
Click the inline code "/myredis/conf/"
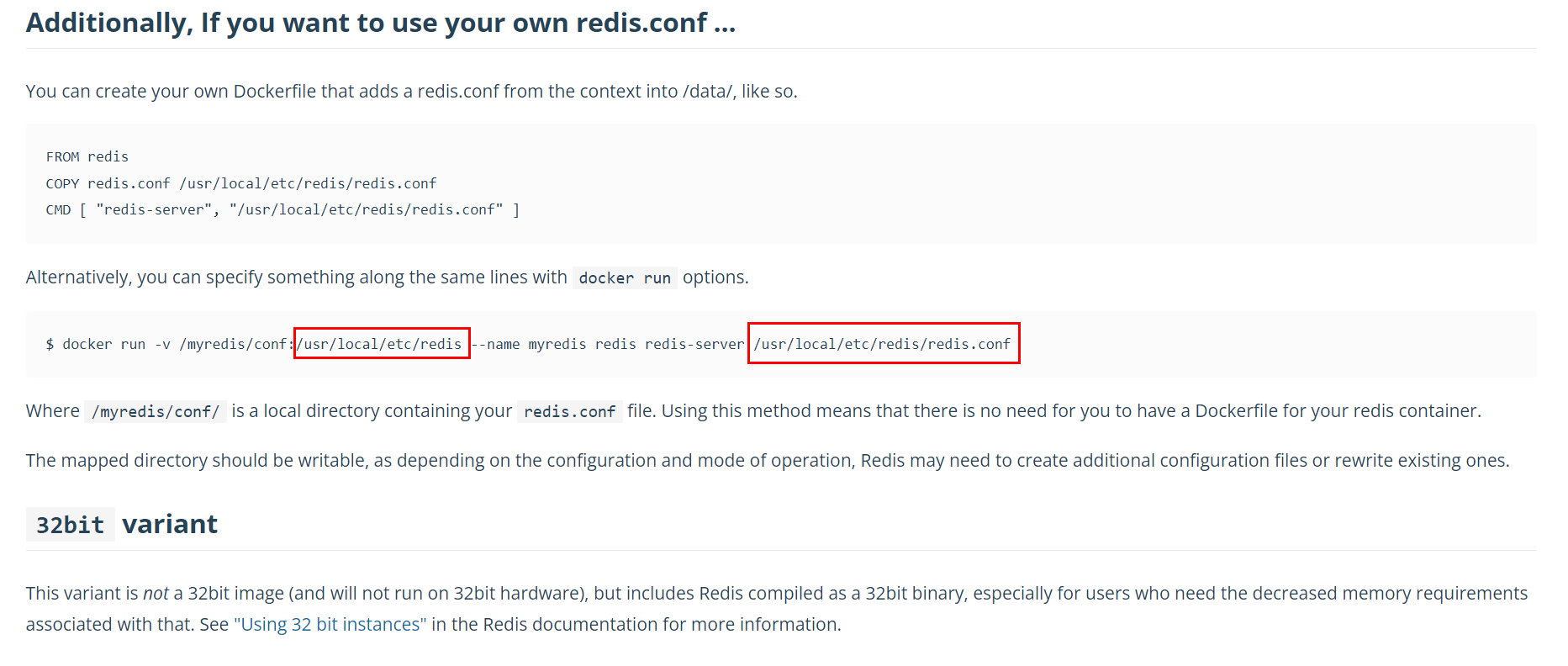tap(156, 411)
